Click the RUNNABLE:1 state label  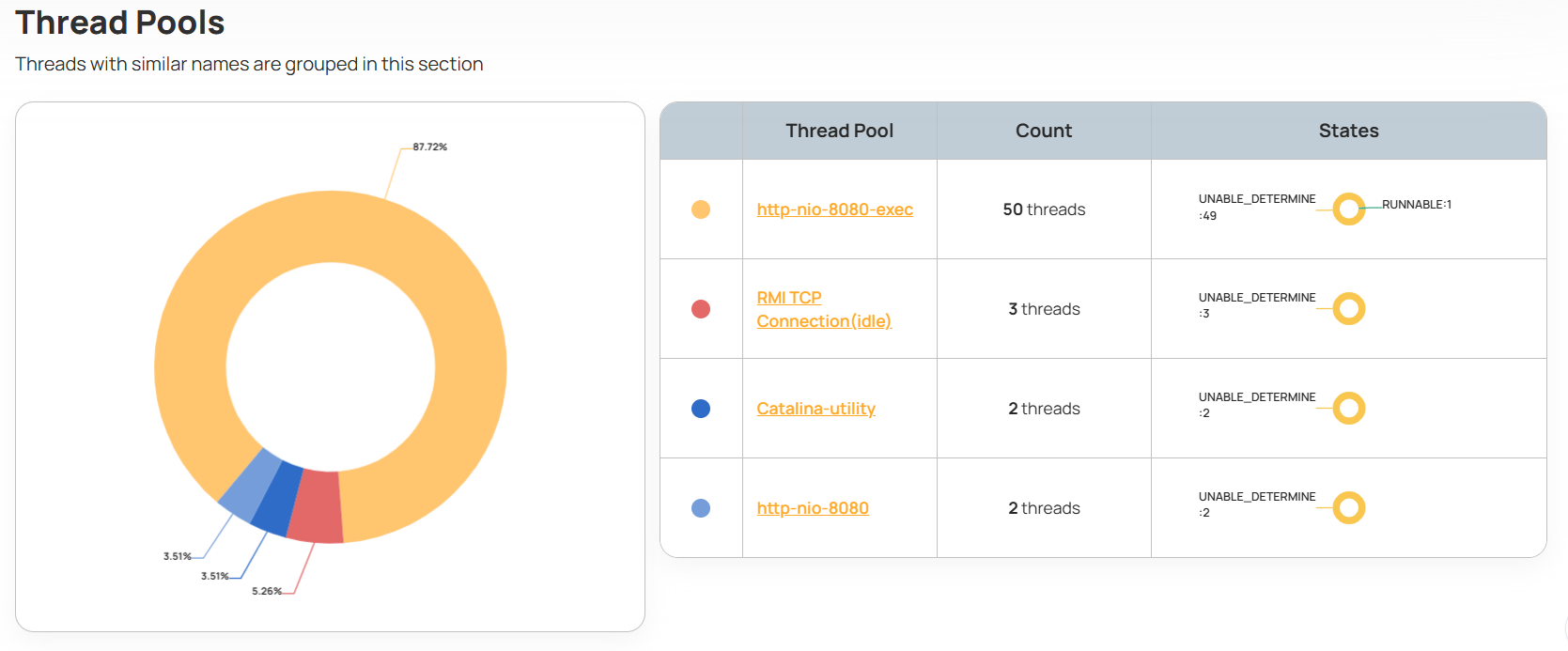[1417, 205]
